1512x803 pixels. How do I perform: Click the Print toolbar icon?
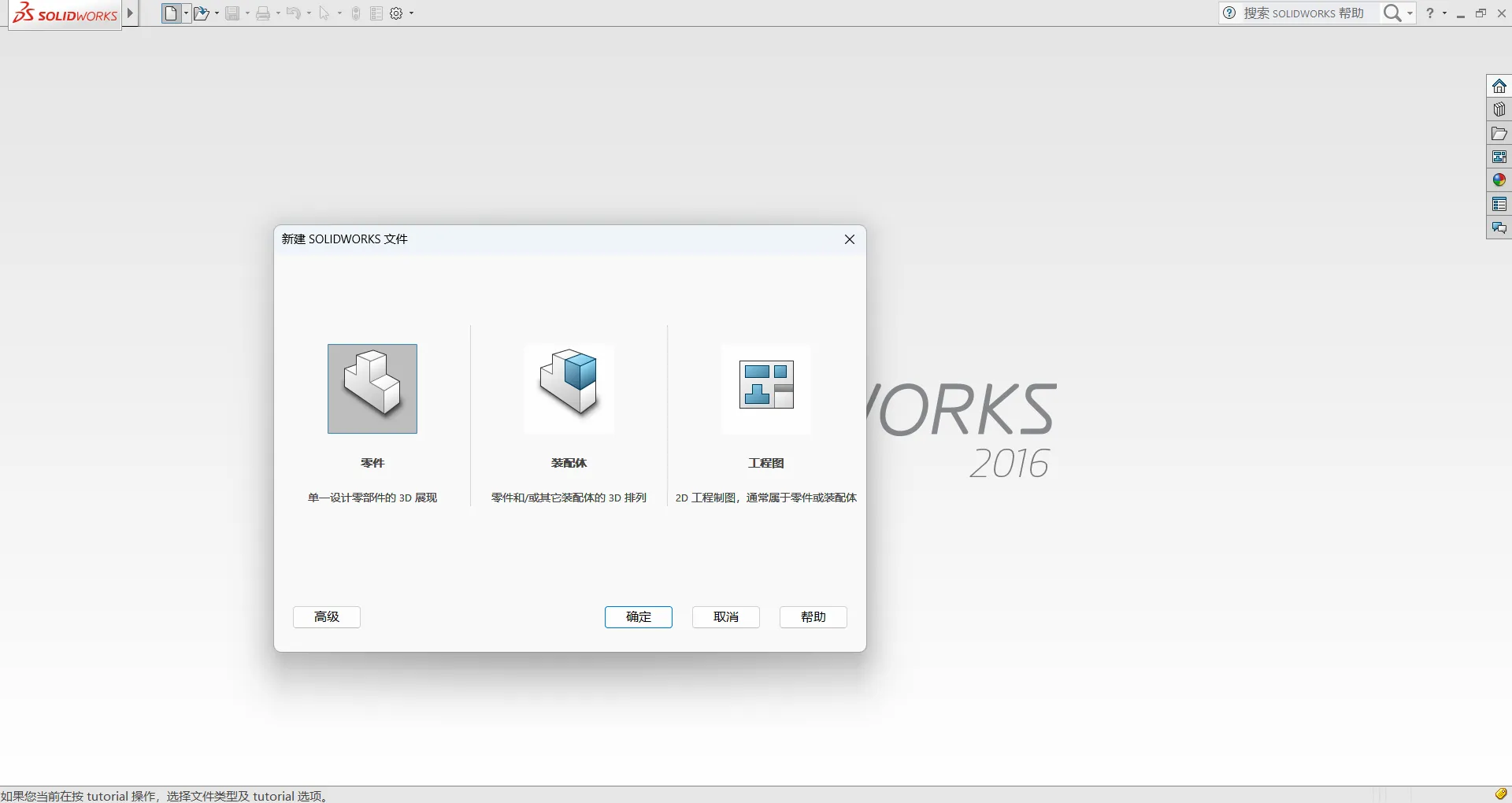click(x=263, y=13)
